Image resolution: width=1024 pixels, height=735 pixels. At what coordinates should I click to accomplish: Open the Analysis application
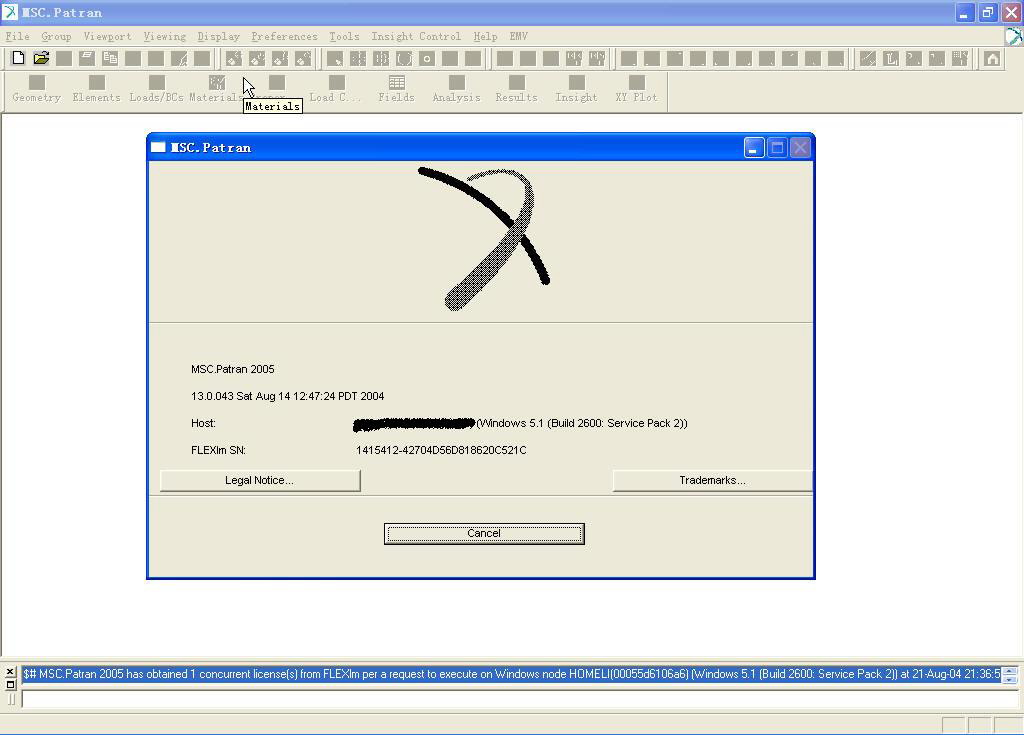(456, 89)
